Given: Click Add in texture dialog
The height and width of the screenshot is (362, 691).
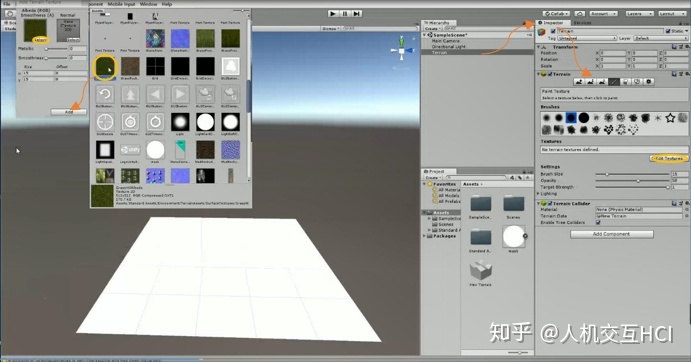Looking at the screenshot, I should coord(69,112).
